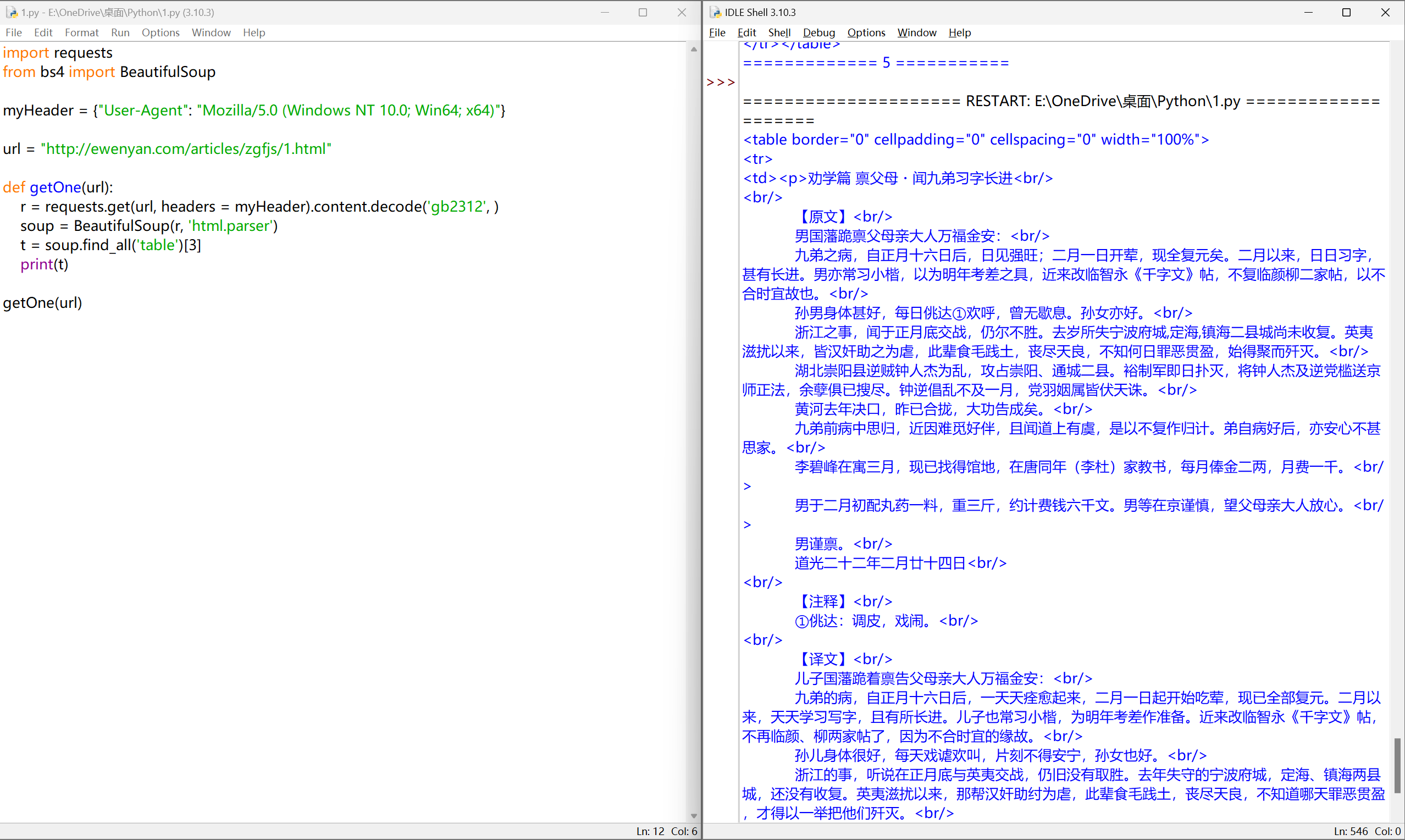The height and width of the screenshot is (840, 1405).
Task: Click the Ln: 12 Col: 6 status indicator
Action: pos(667,831)
